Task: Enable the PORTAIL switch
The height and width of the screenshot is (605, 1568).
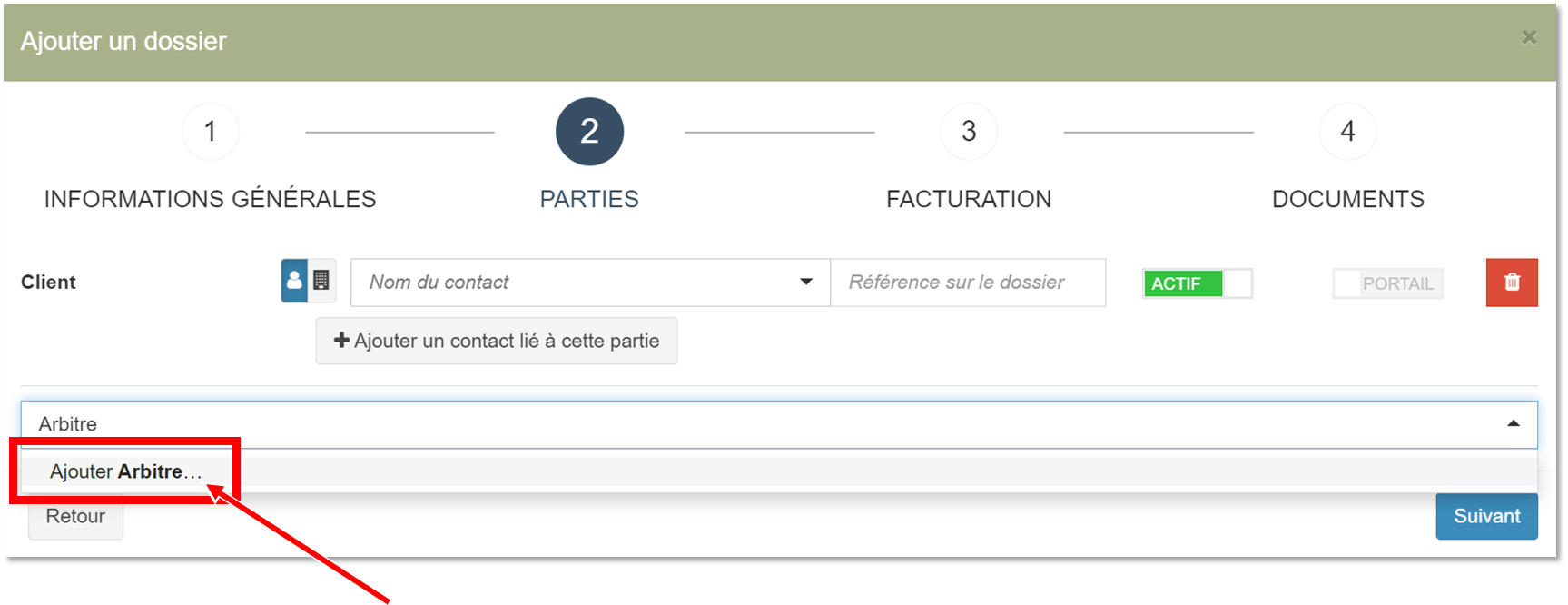Action: pyautogui.click(x=1387, y=283)
